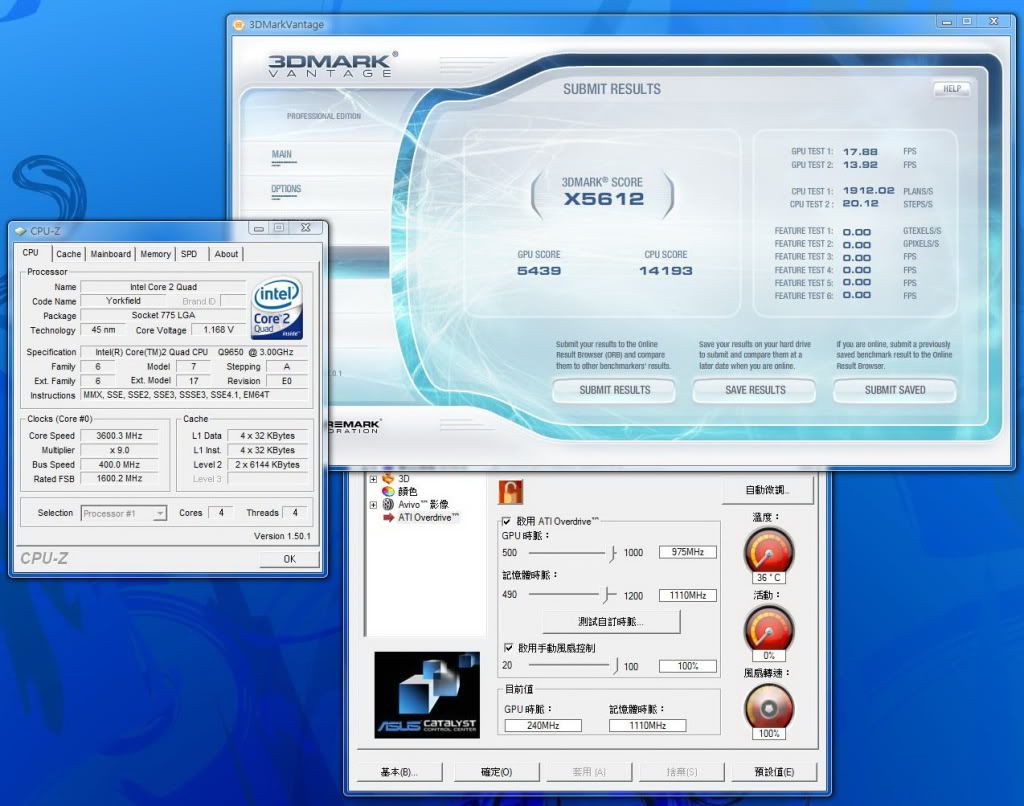Click the current GPU clock 240MHz field
This screenshot has width=1024, height=806.
pyautogui.click(x=543, y=726)
